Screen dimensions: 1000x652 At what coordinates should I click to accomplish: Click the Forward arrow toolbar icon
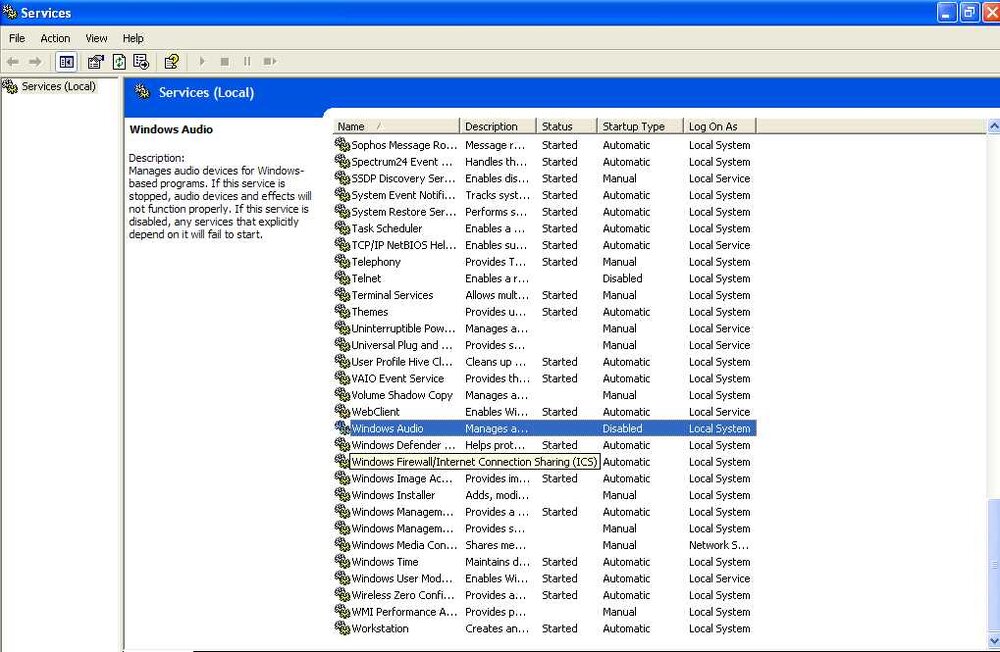tap(36, 61)
